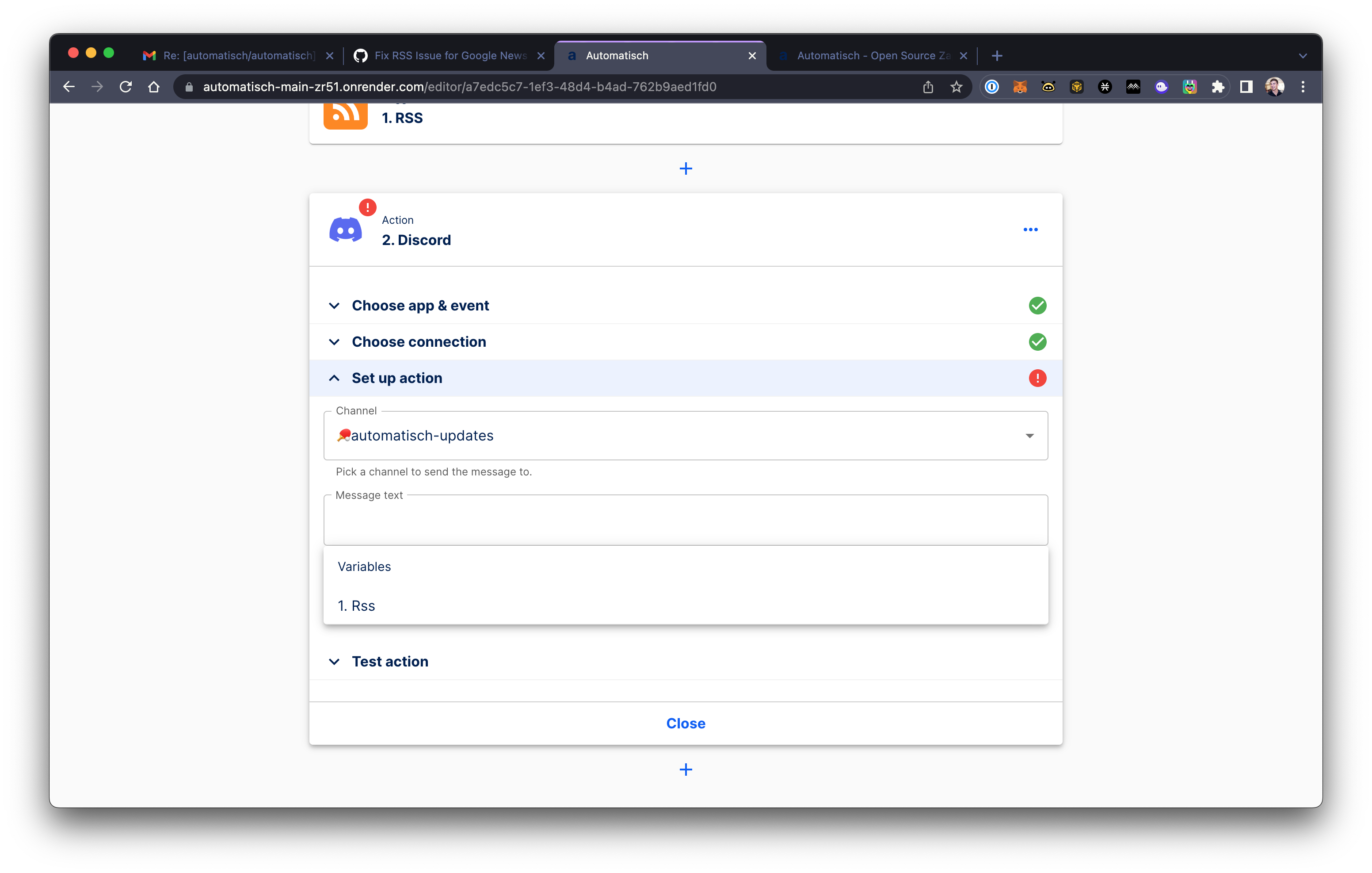
Task: Expand the Choose app & event section
Action: (x=686, y=306)
